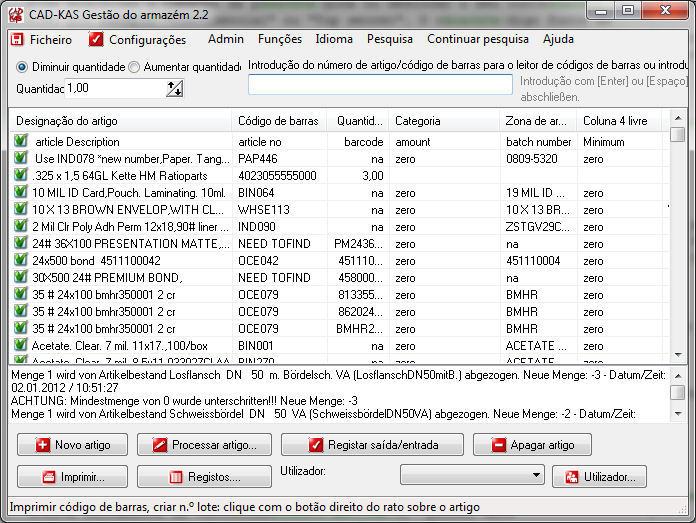Viewport: 696px width, 523px height.
Task: Click the article list vertical scrollbar
Action: [677, 240]
